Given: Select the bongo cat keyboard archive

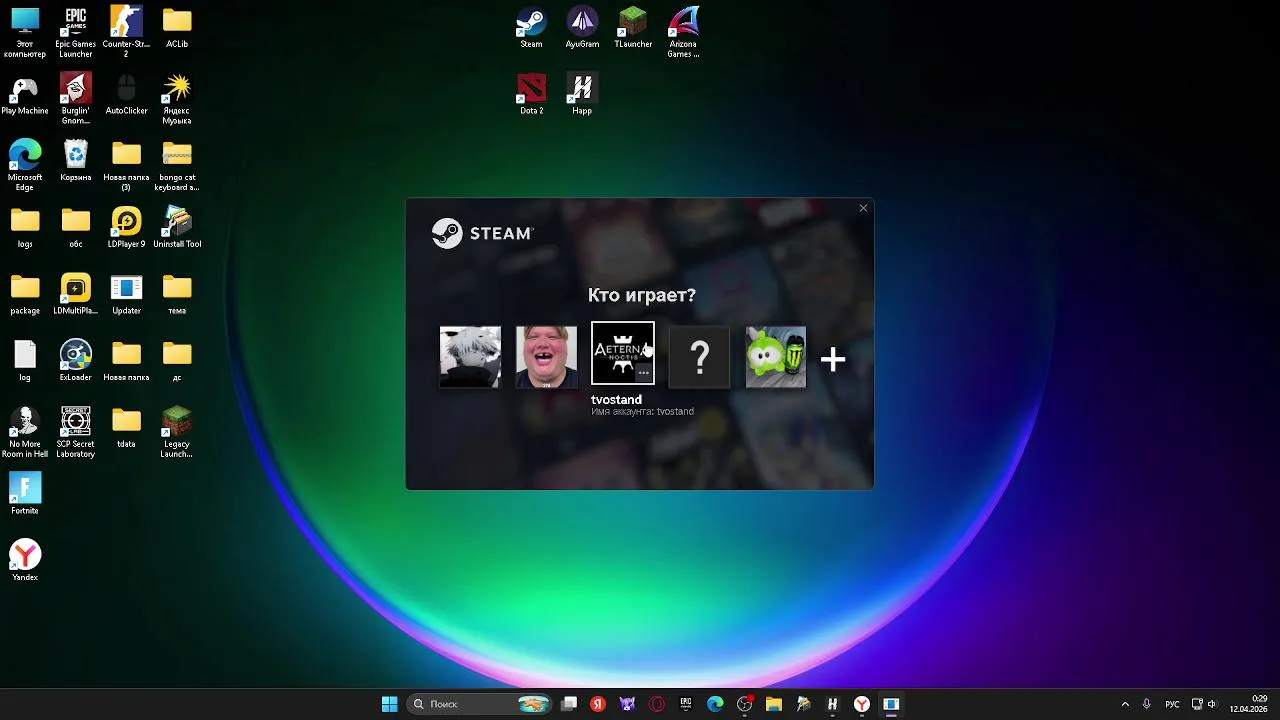Looking at the screenshot, I should (177, 166).
